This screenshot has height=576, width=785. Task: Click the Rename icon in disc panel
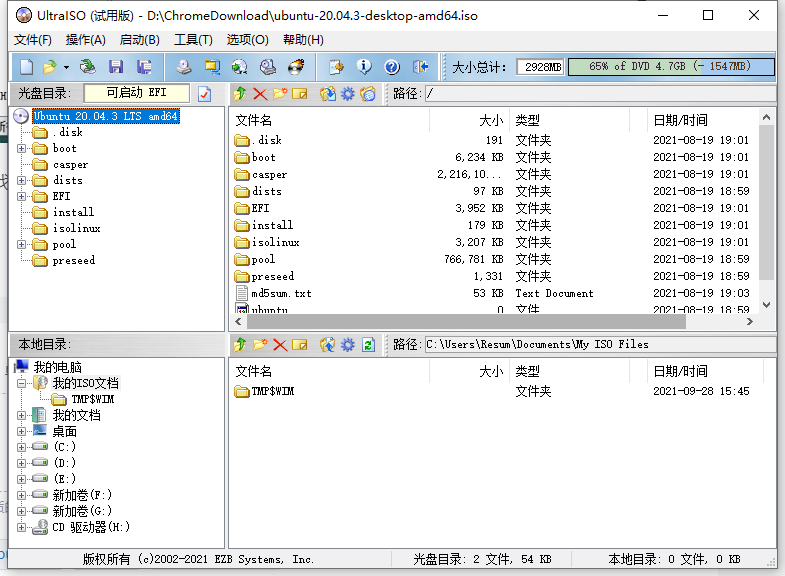(x=299, y=94)
